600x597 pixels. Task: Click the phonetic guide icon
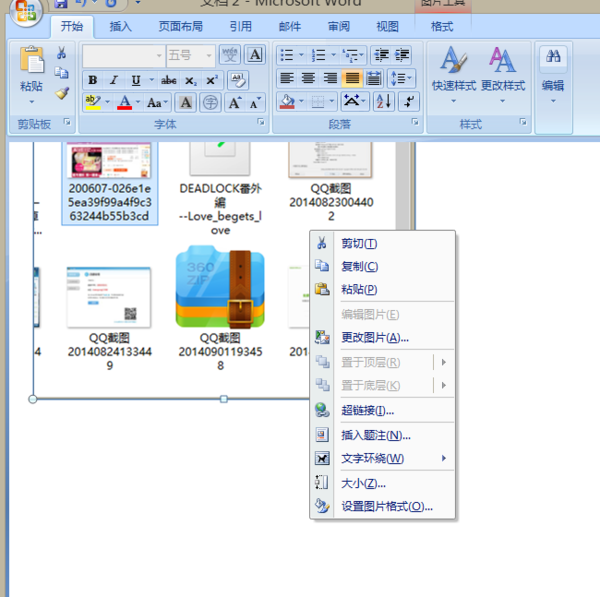[x=230, y=55]
